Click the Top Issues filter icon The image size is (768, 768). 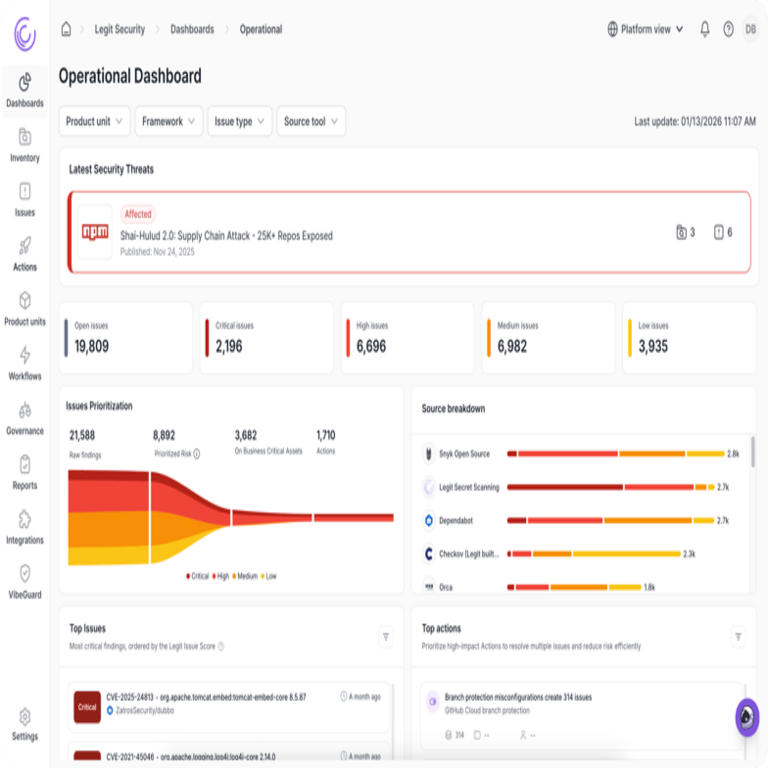385,636
